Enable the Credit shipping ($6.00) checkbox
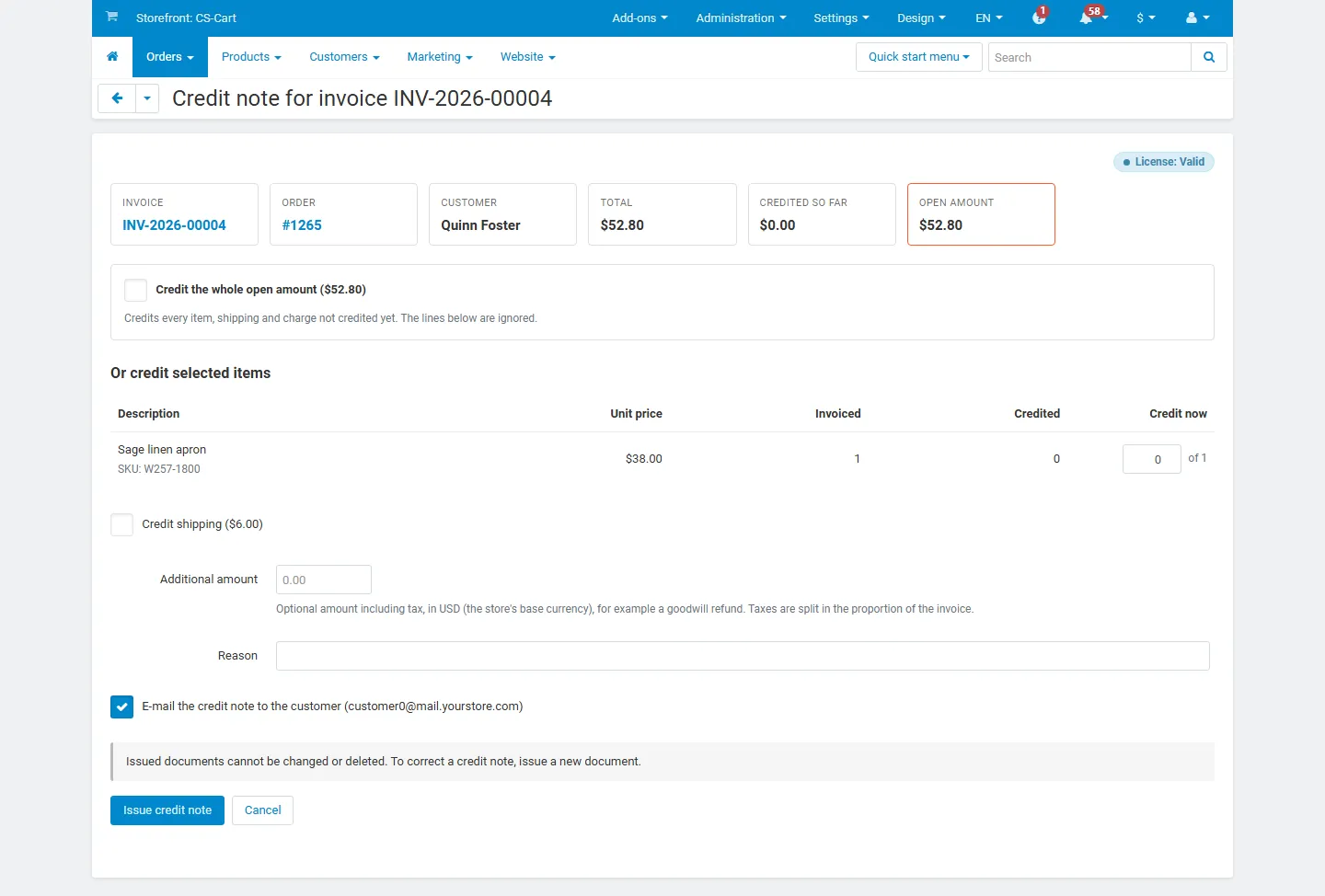1325x896 pixels. pyautogui.click(x=121, y=524)
